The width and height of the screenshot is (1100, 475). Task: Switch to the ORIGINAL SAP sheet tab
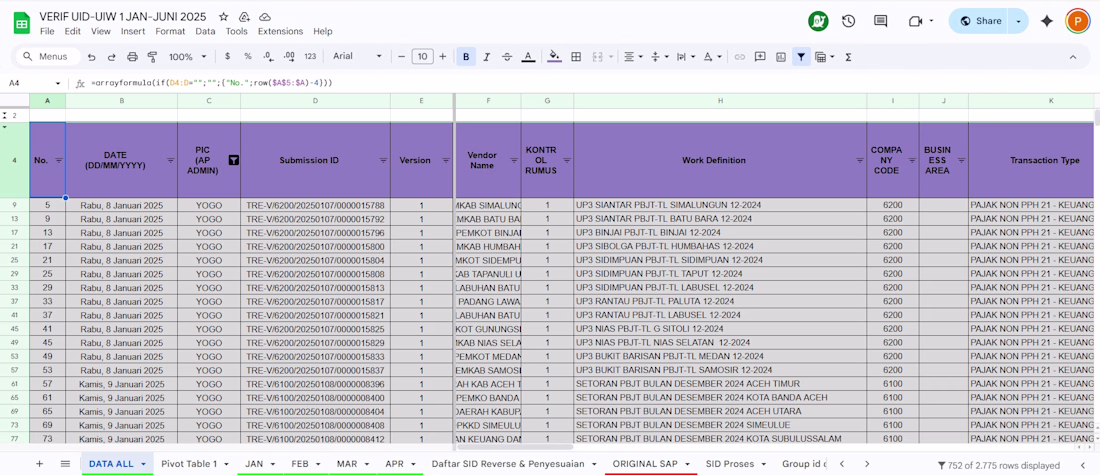point(645,464)
